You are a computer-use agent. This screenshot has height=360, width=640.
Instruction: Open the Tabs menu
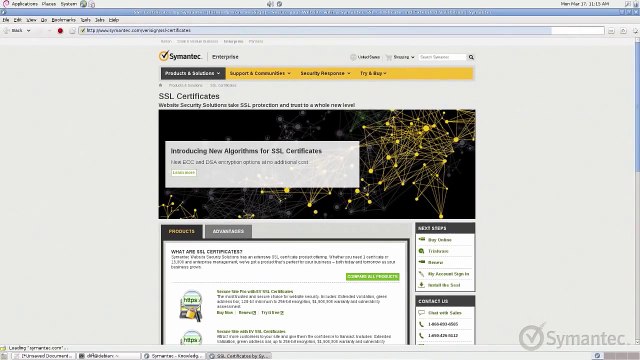(100, 20)
